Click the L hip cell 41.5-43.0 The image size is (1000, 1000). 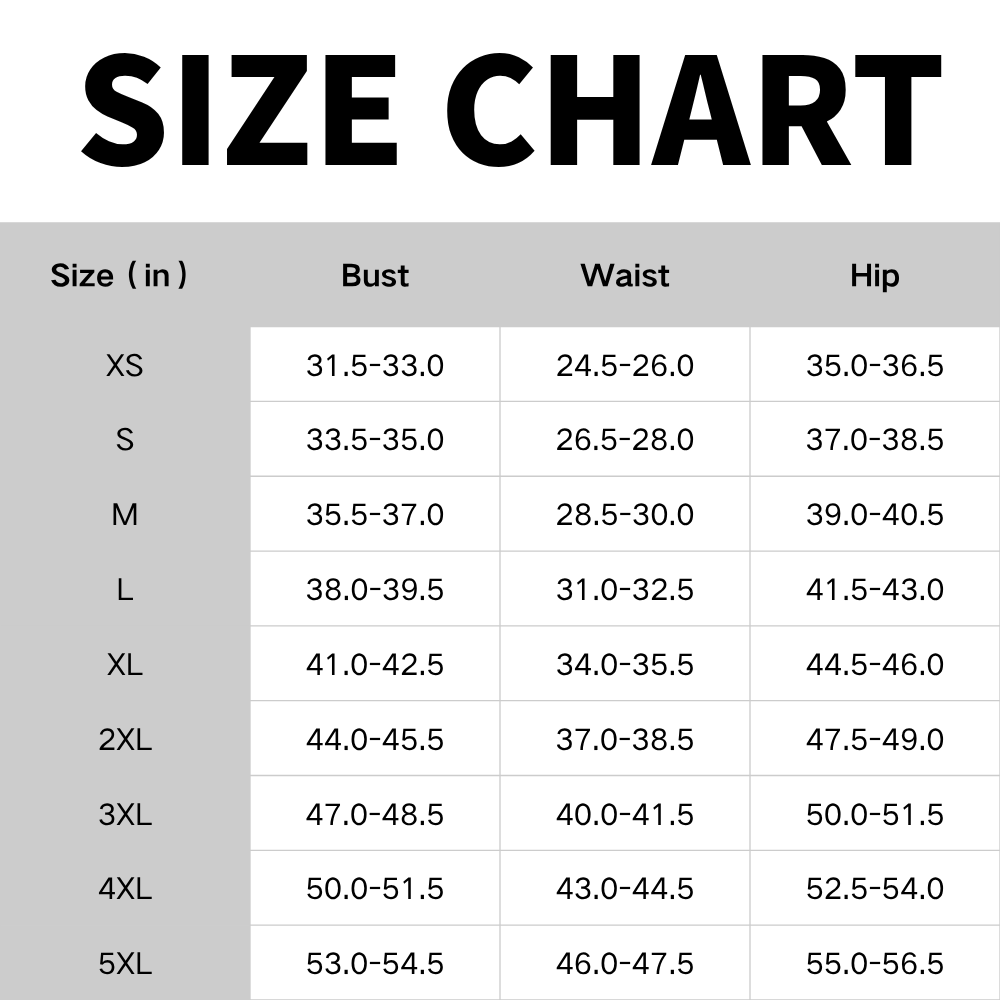(x=875, y=589)
